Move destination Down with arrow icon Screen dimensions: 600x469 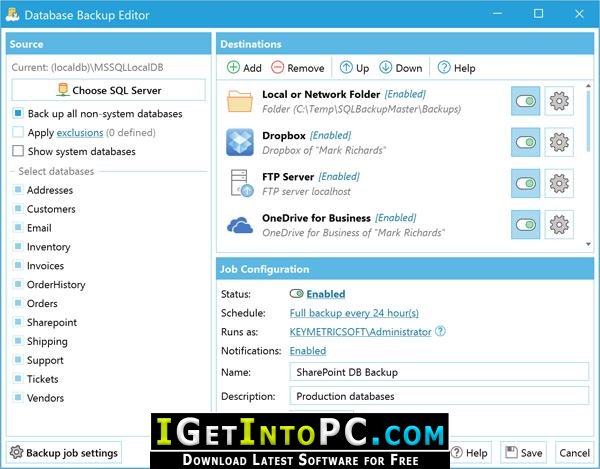pos(385,67)
